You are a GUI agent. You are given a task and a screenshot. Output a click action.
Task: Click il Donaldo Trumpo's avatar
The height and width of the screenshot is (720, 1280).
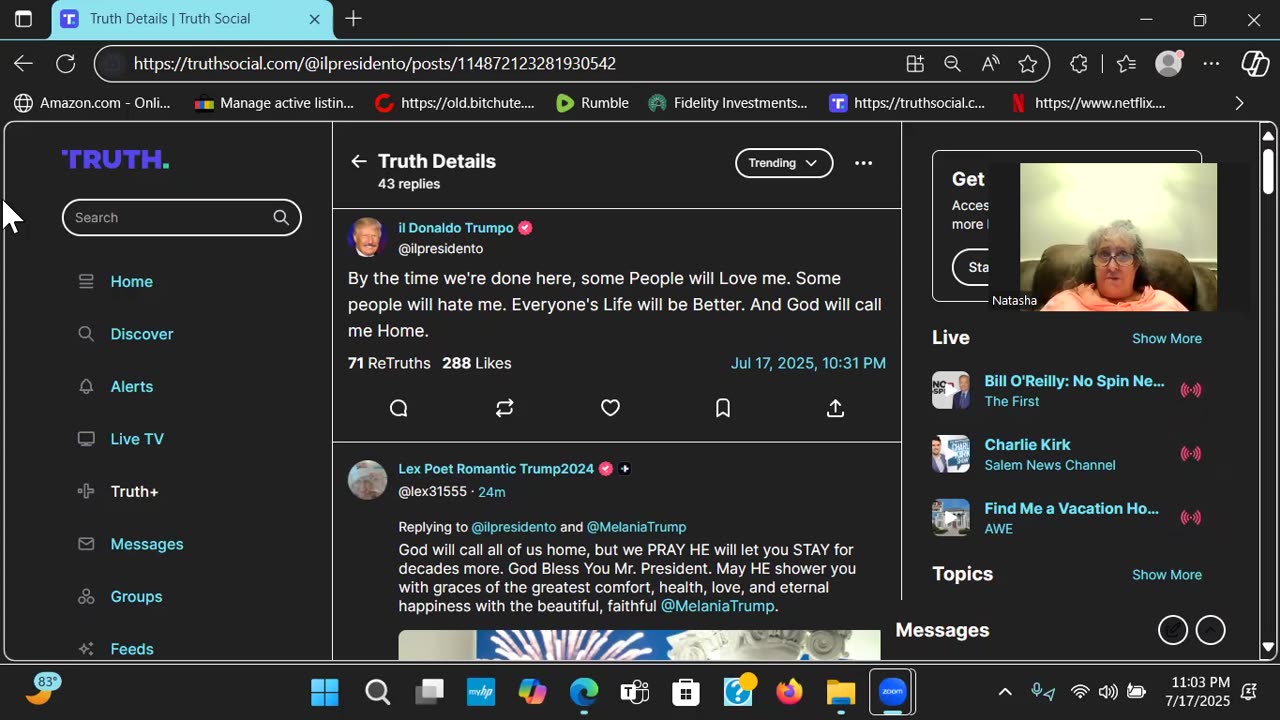(367, 238)
